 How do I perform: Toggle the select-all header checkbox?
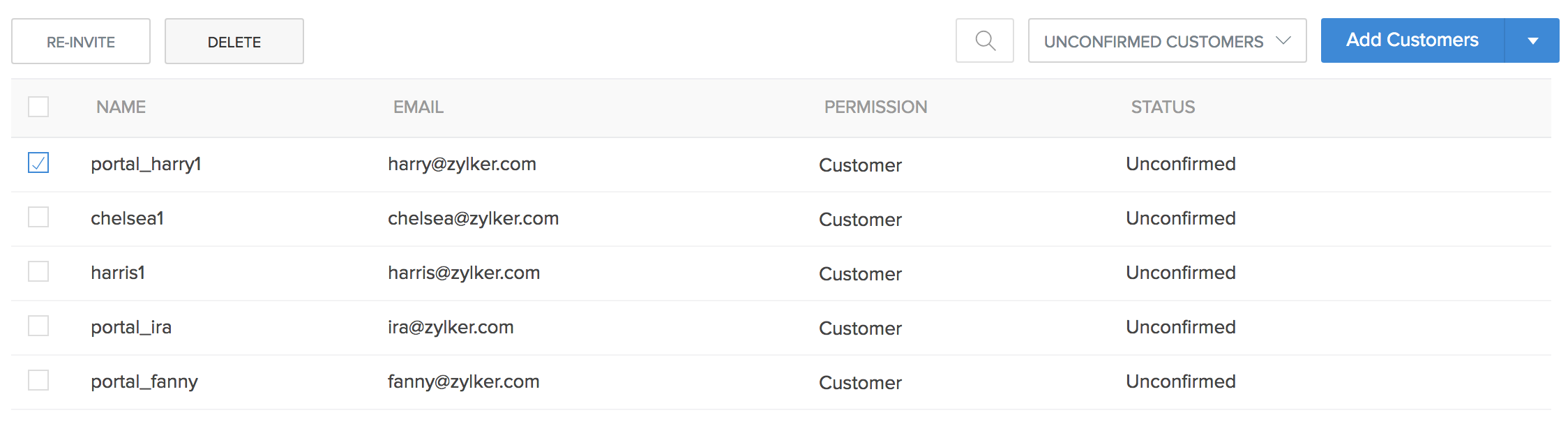[38, 107]
